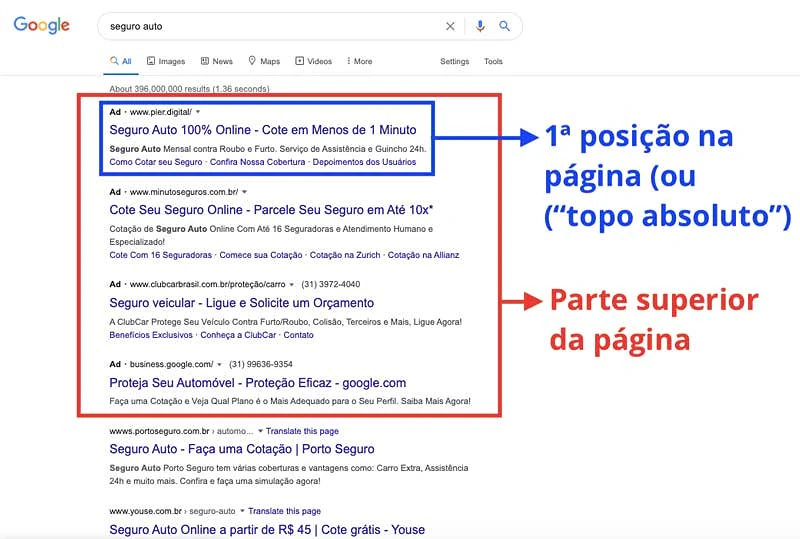The height and width of the screenshot is (539, 800).
Task: Click phone number (31) 99636-9354
Action: [x=261, y=364]
